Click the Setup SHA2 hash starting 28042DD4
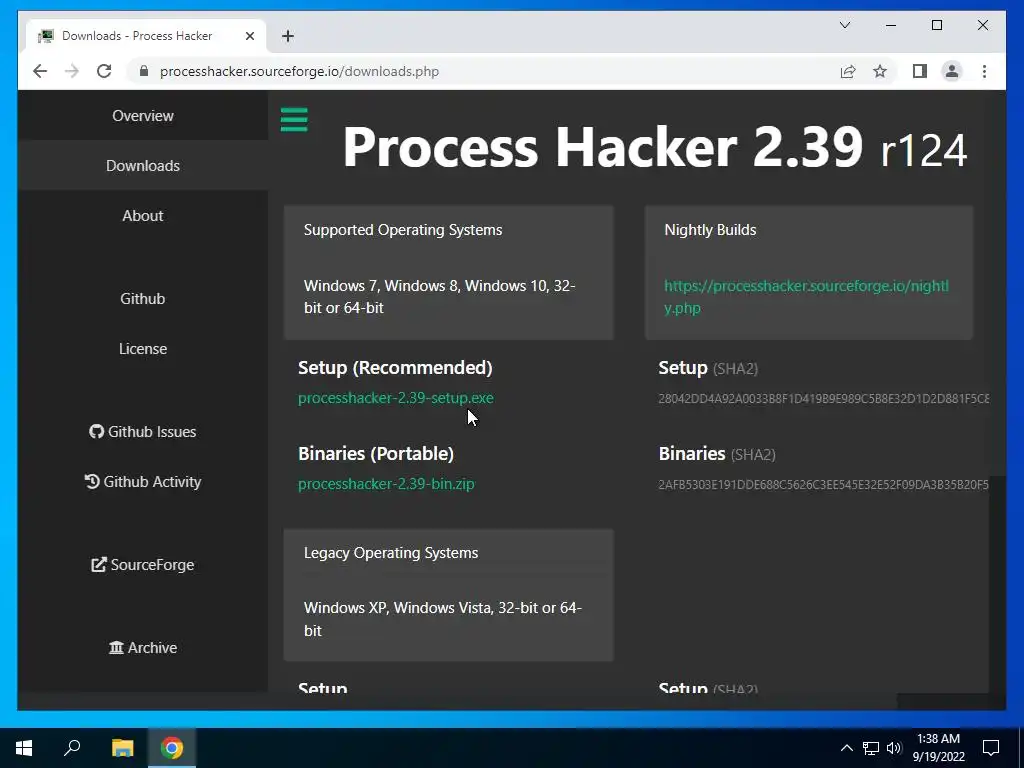Image resolution: width=1024 pixels, height=768 pixels. (x=823, y=398)
